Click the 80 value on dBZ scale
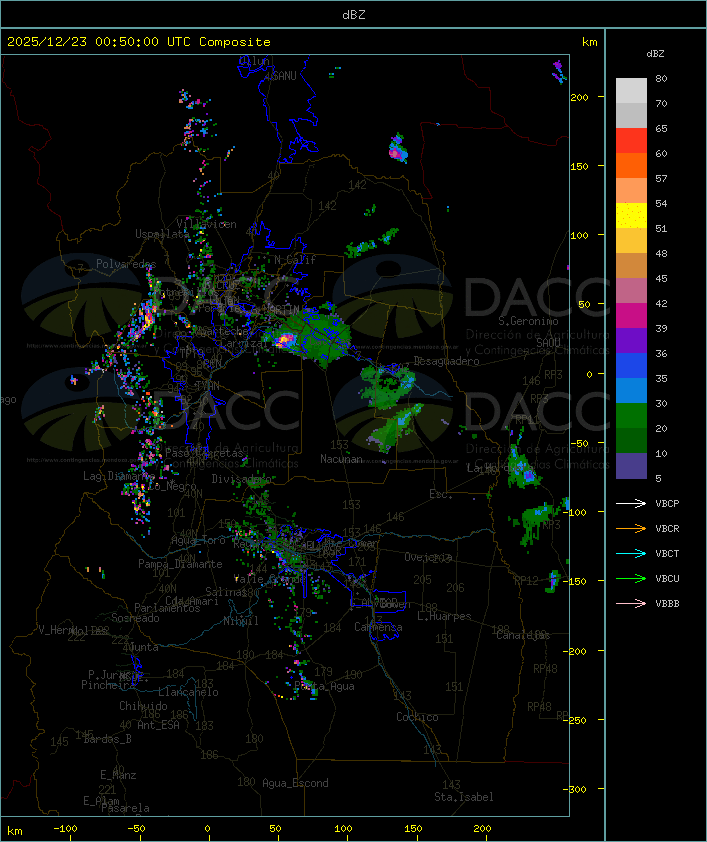Viewport: 707px width, 842px height. pyautogui.click(x=661, y=78)
